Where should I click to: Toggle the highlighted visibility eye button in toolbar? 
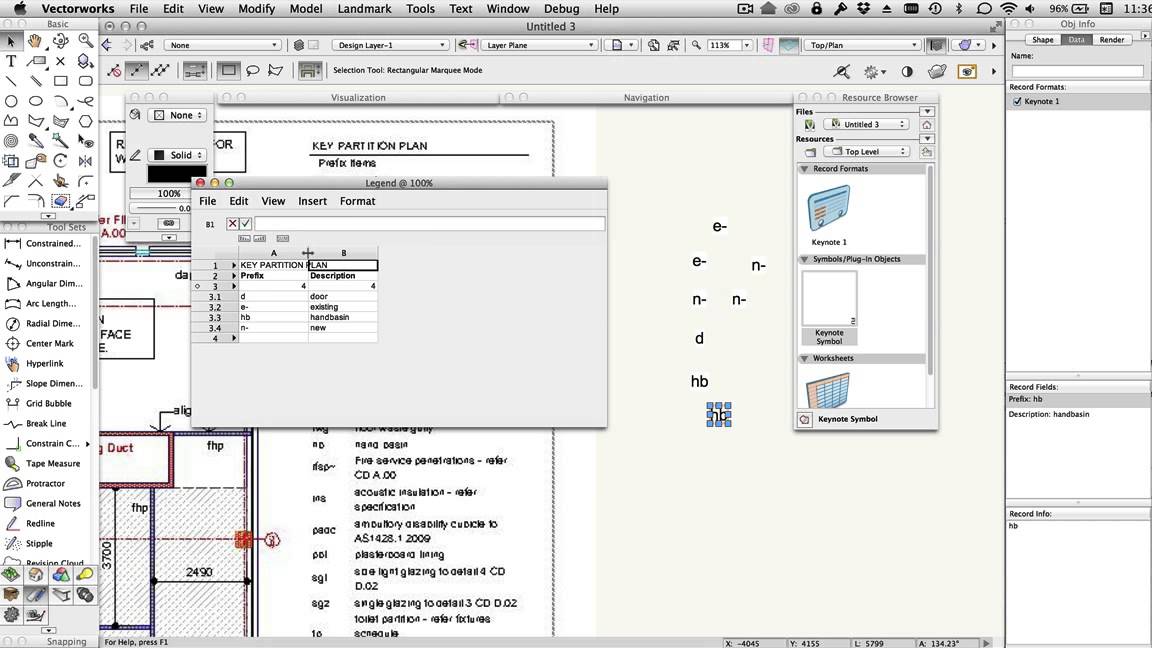click(967, 71)
